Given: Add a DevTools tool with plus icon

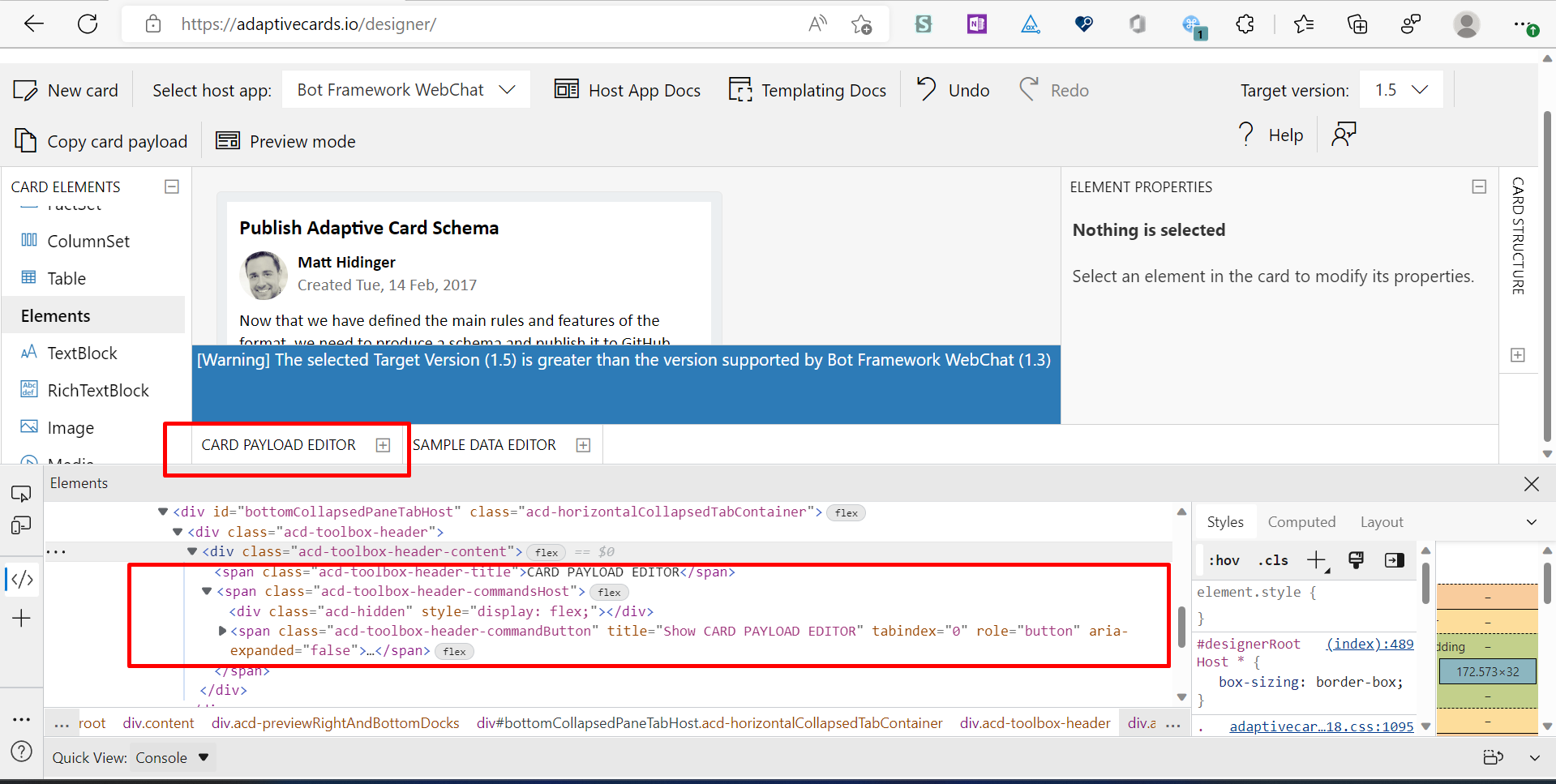Looking at the screenshot, I should coord(21,619).
